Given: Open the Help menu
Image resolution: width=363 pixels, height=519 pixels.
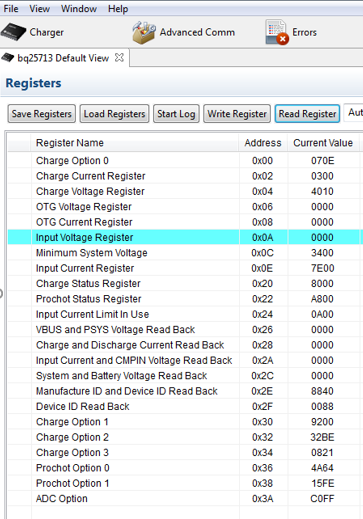Looking at the screenshot, I should click(118, 9).
